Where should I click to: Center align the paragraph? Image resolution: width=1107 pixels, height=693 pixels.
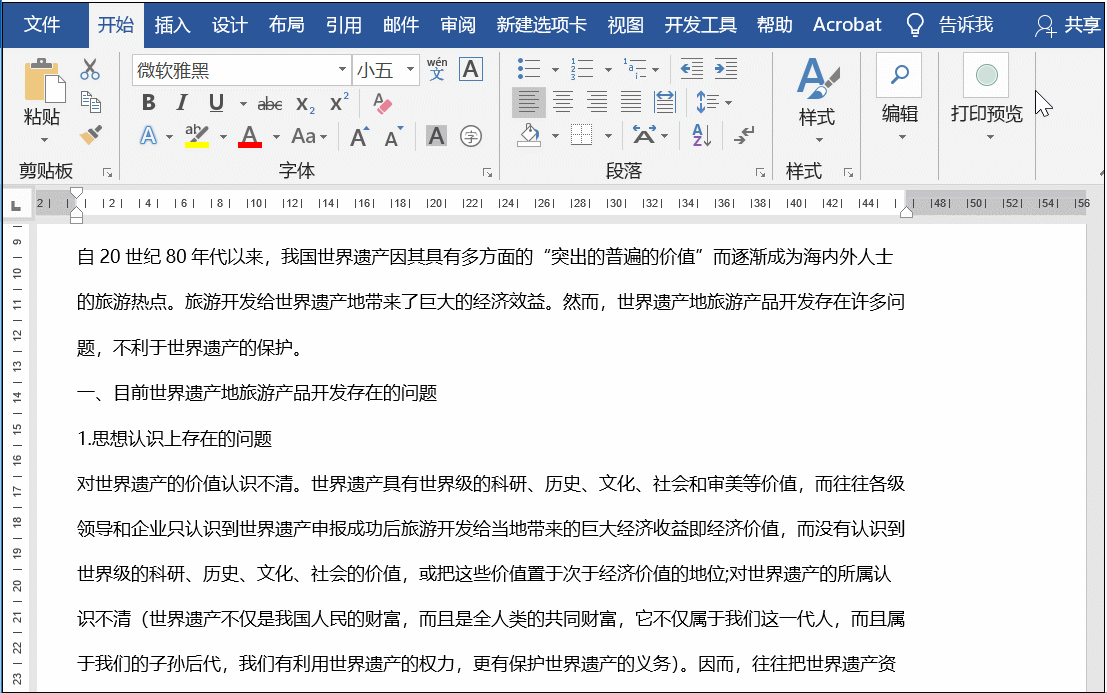pyautogui.click(x=562, y=101)
